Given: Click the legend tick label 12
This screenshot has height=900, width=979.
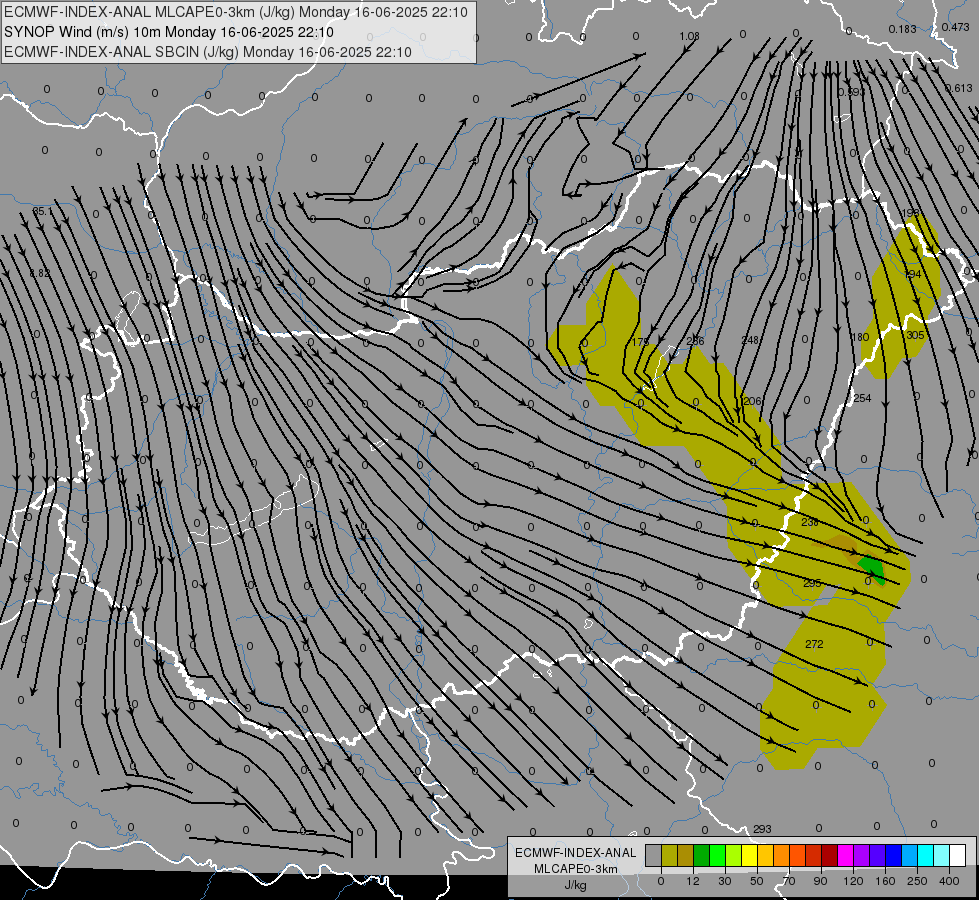Looking at the screenshot, I should click(692, 881).
